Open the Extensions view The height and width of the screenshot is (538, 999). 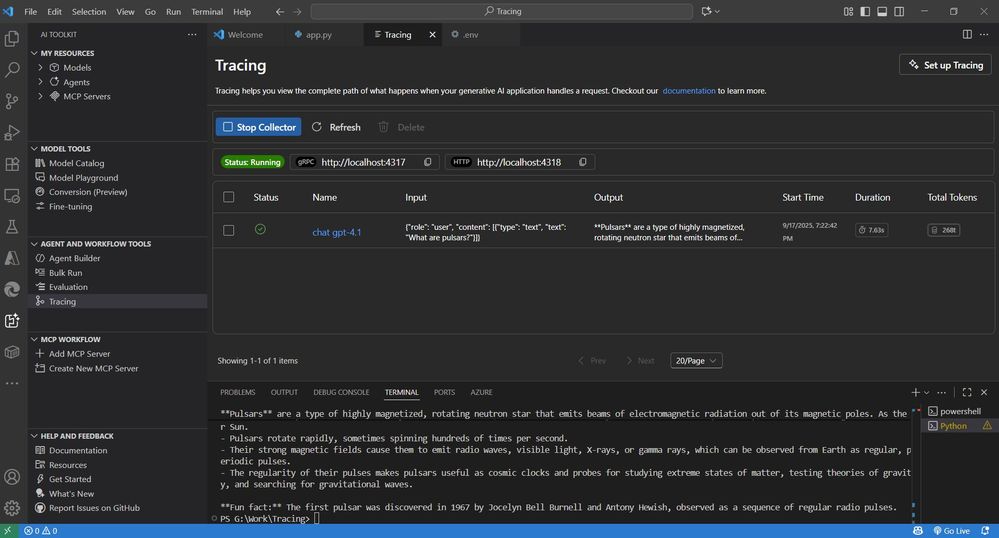[11, 164]
